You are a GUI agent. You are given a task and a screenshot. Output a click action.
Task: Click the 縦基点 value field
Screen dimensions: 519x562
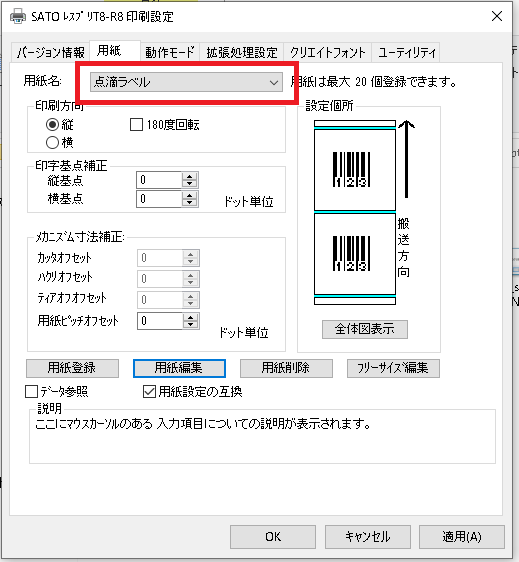159,180
